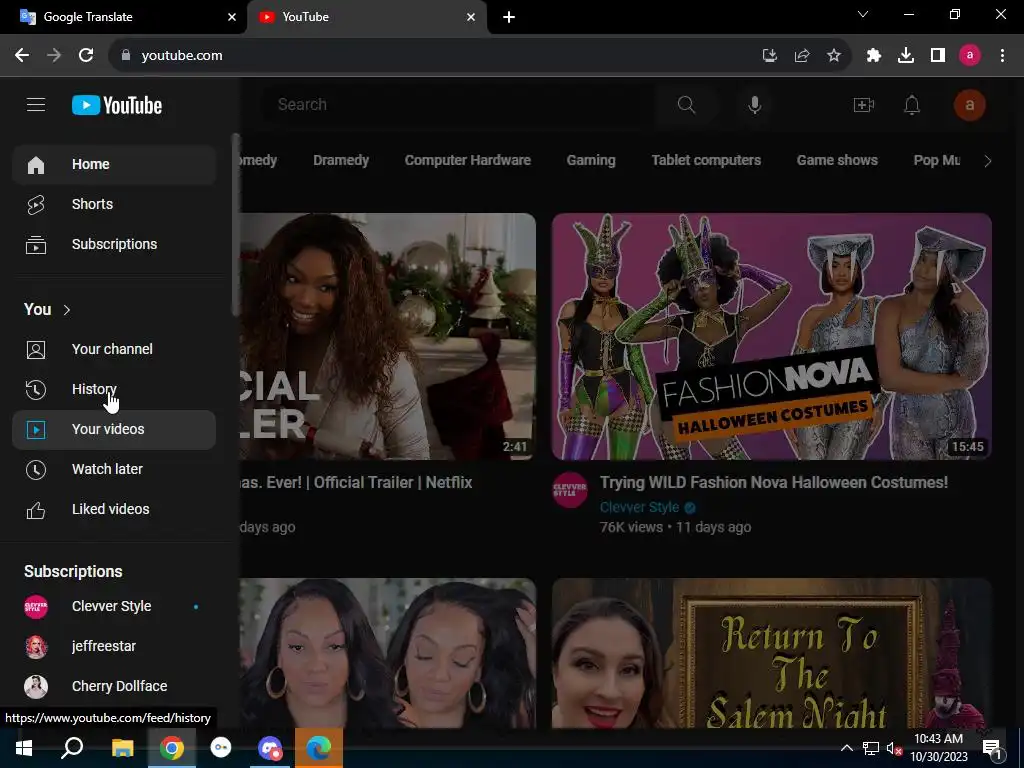1024x768 pixels.
Task: Filter by Computer Hardware chip
Action: tap(468, 160)
